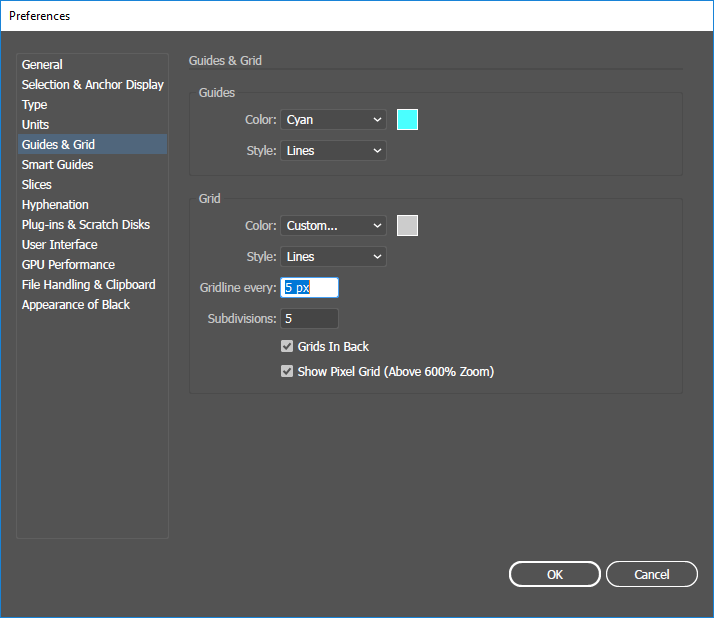Open Plug-ins & Scratch Disks settings
The image size is (714, 618).
point(92,225)
